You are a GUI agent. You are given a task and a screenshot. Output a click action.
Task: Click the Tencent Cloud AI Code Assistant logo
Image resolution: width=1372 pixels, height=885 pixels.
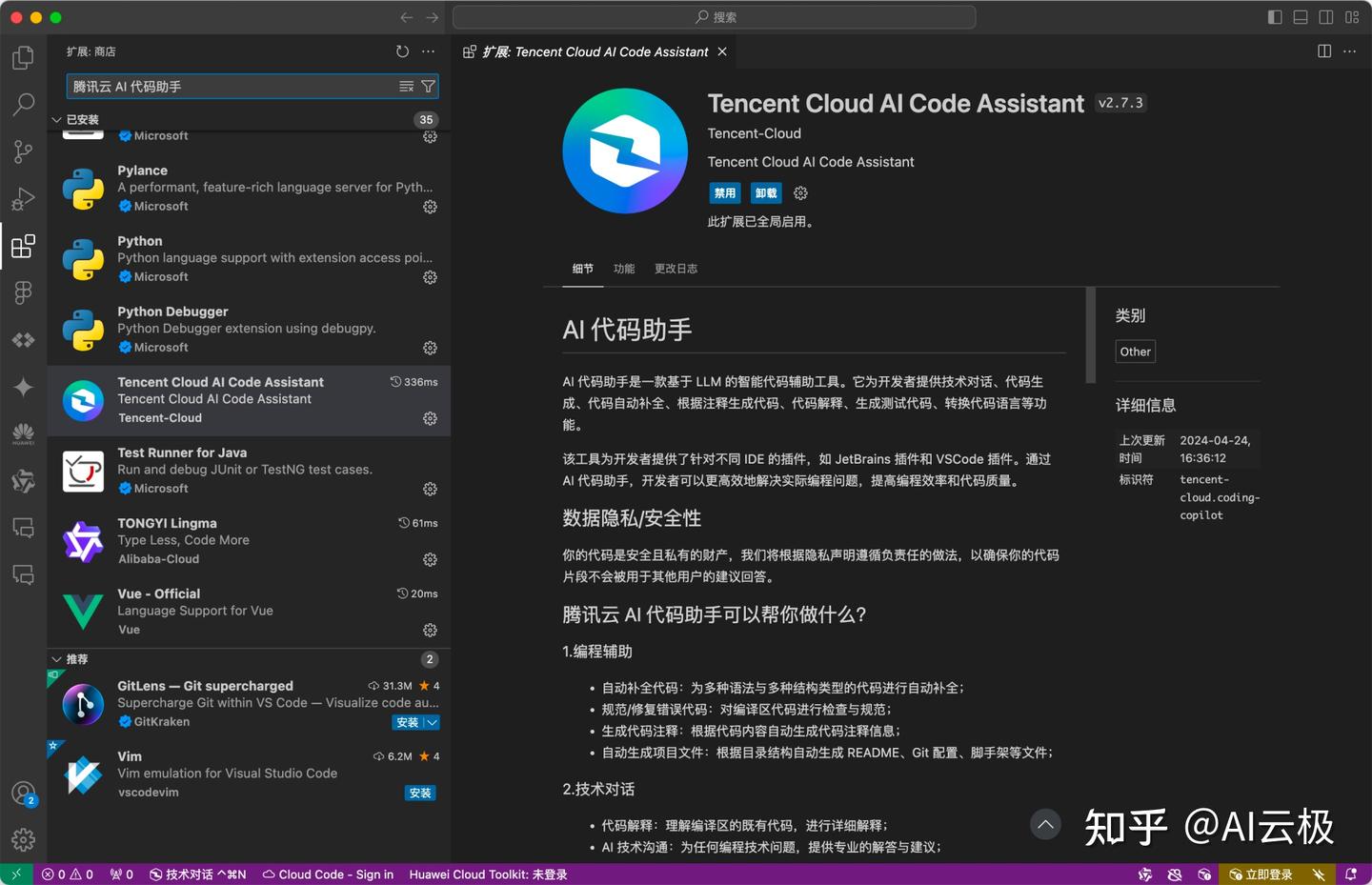tap(625, 150)
